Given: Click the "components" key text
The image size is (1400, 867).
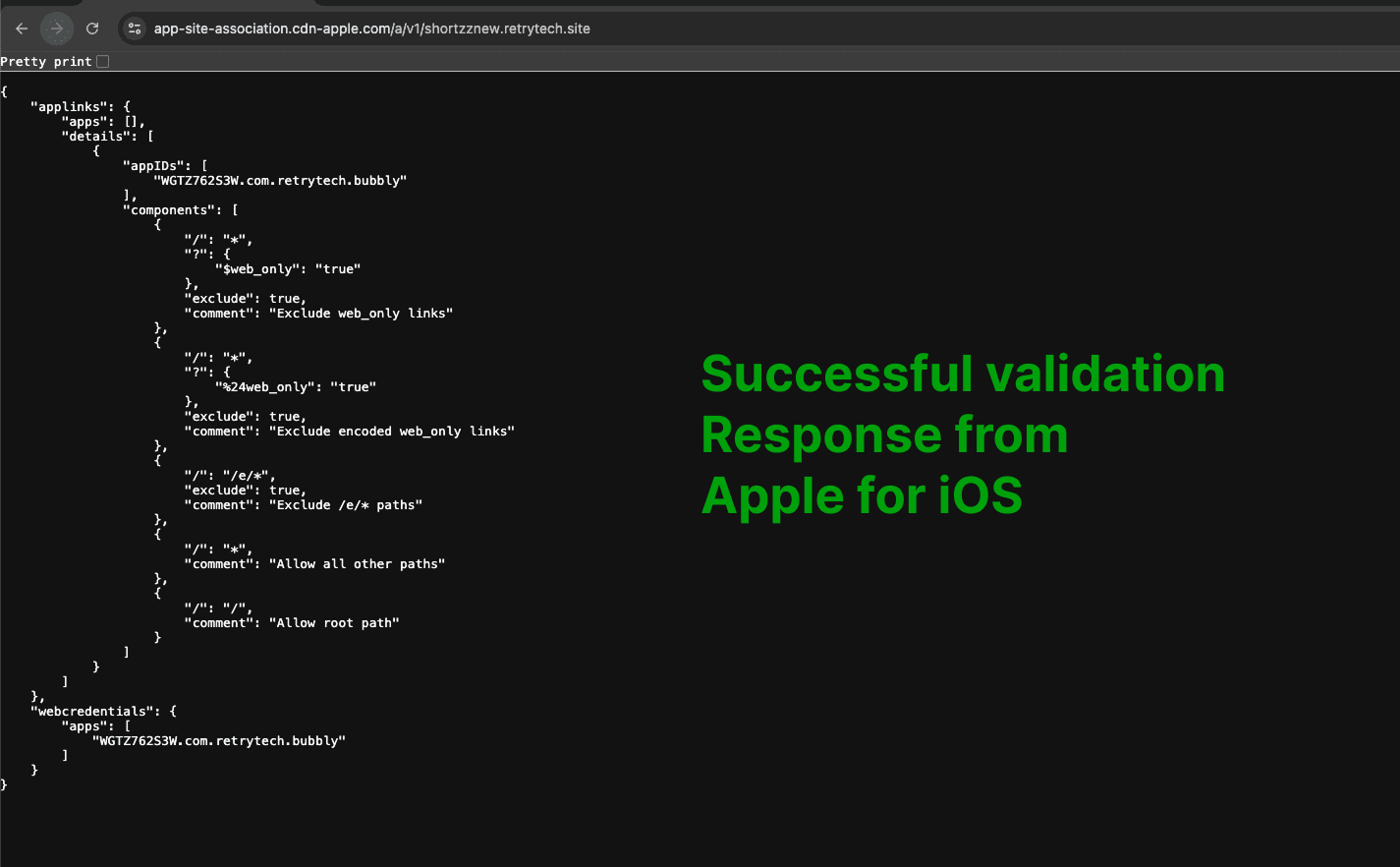Looking at the screenshot, I should [x=172, y=210].
